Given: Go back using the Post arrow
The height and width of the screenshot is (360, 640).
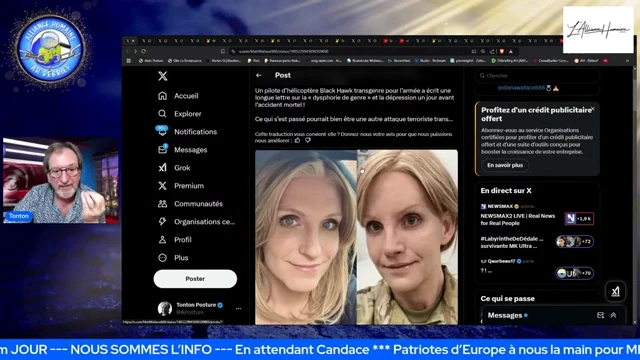Looking at the screenshot, I should [259, 76].
